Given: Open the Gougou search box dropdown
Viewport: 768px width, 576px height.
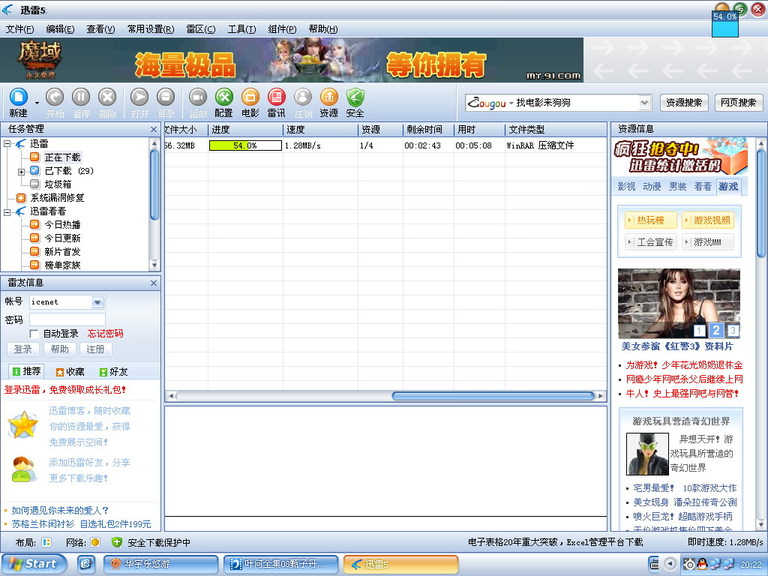Looking at the screenshot, I should [645, 103].
